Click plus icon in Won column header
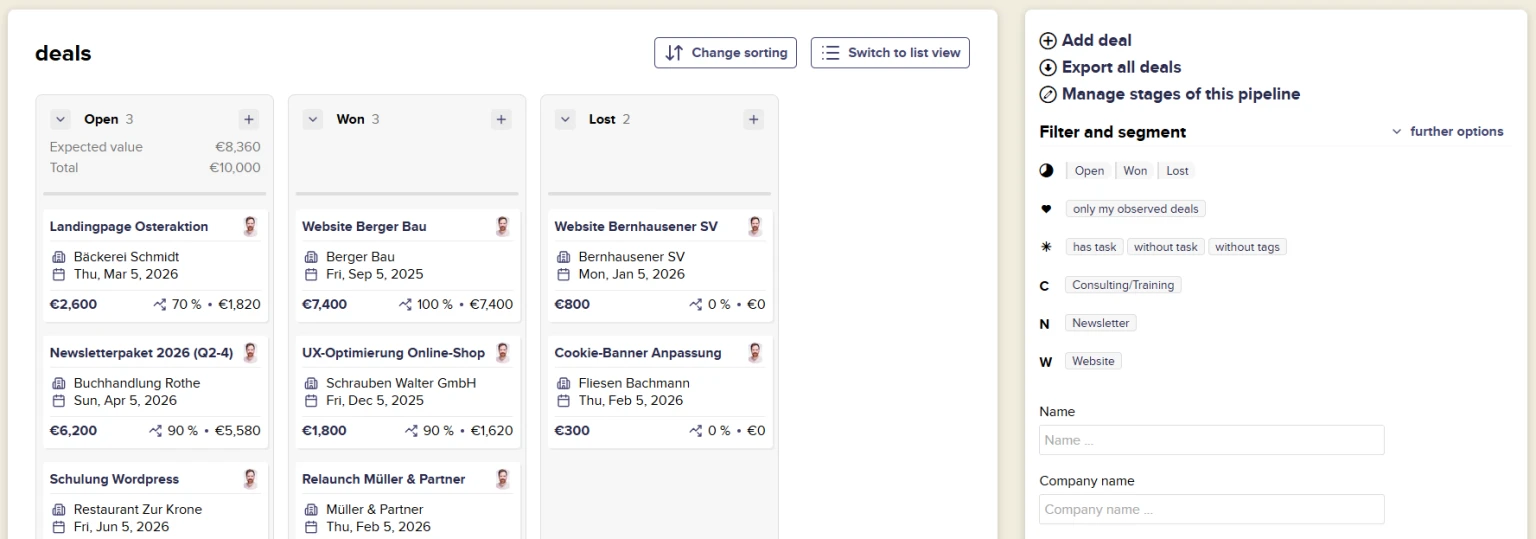 click(x=501, y=120)
